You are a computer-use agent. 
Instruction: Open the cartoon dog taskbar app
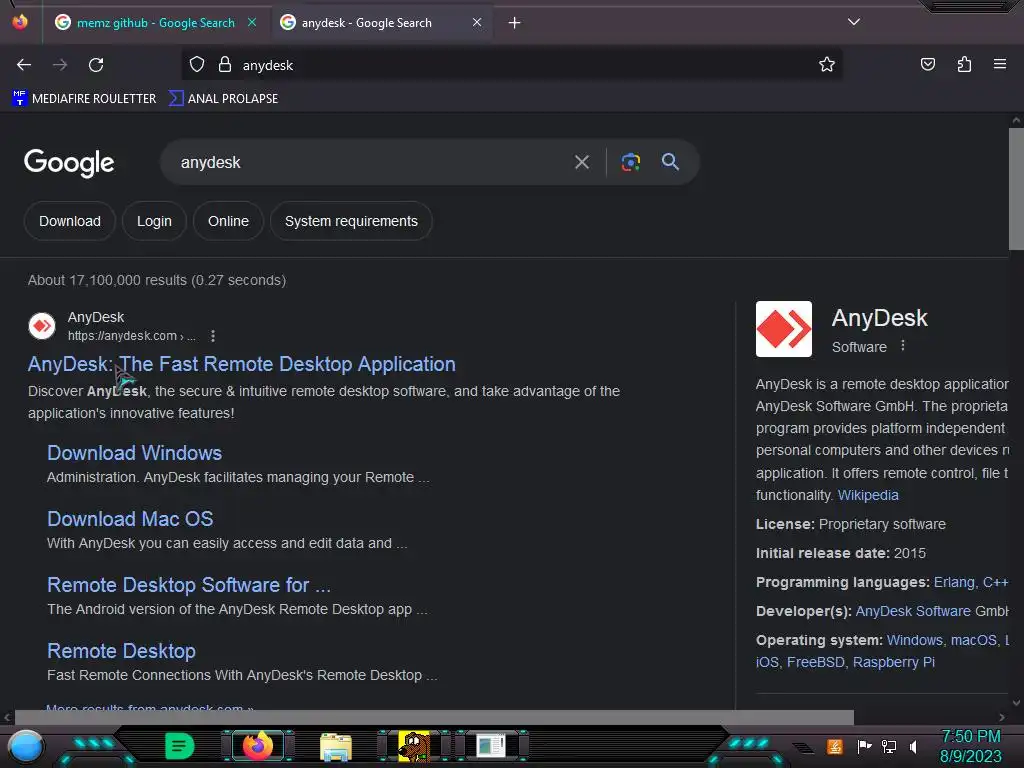point(414,746)
